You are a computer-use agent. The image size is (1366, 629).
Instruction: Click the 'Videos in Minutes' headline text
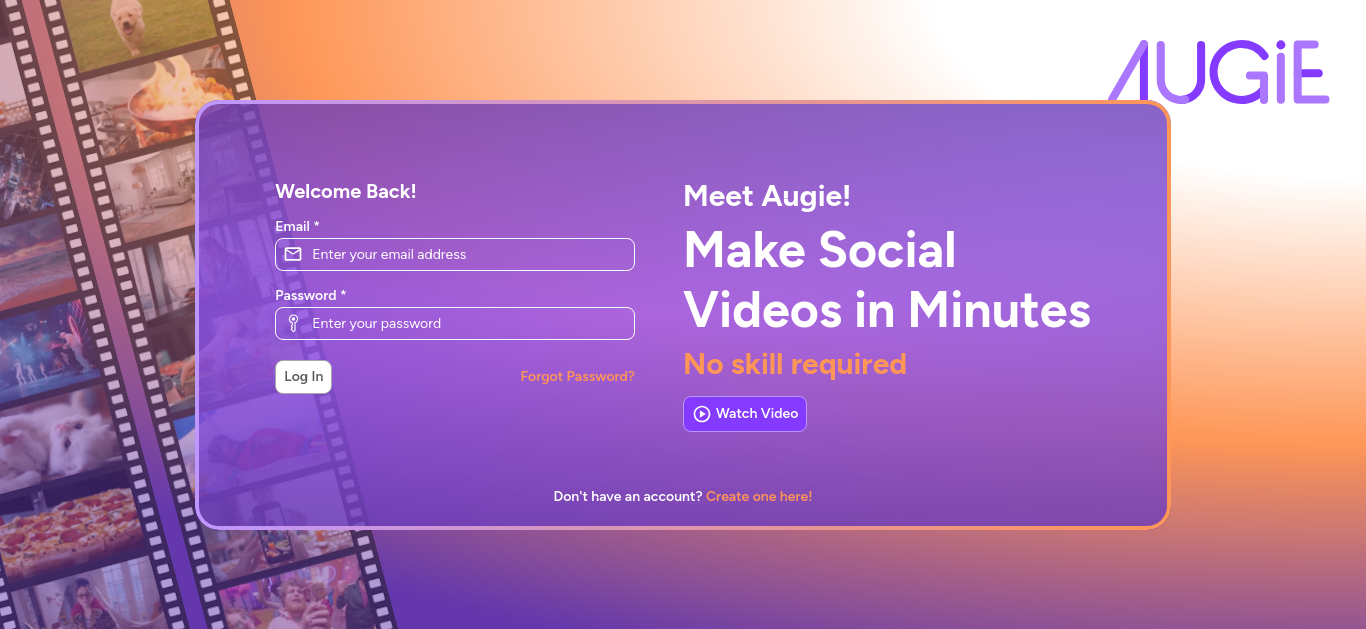(x=887, y=309)
